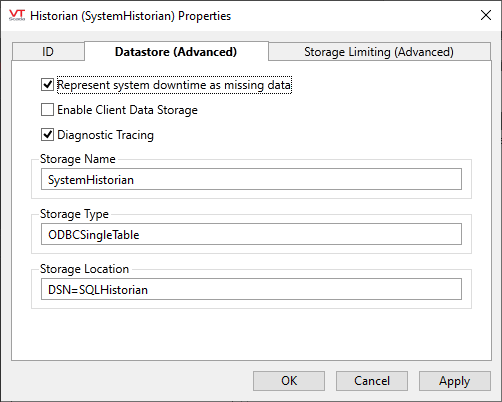Apply the historian settings
Screen dimensions: 502x402
click(455, 381)
